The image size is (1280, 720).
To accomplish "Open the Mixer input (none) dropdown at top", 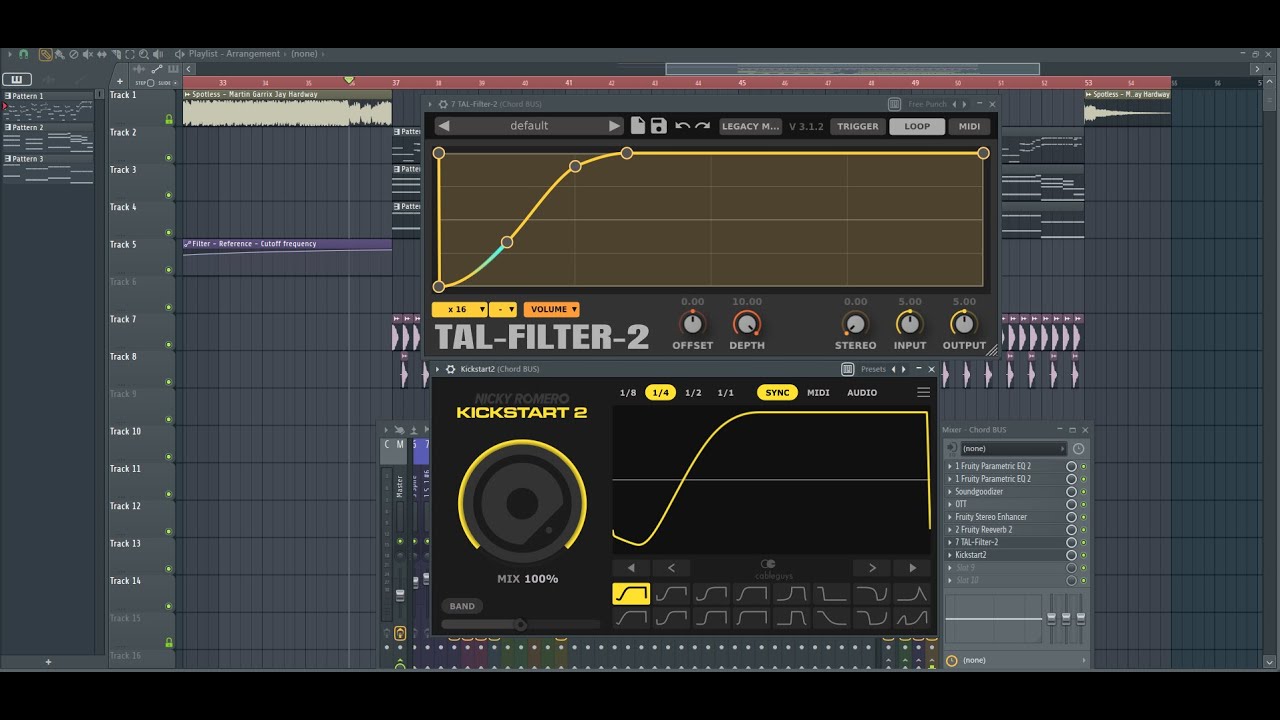I will point(1013,449).
